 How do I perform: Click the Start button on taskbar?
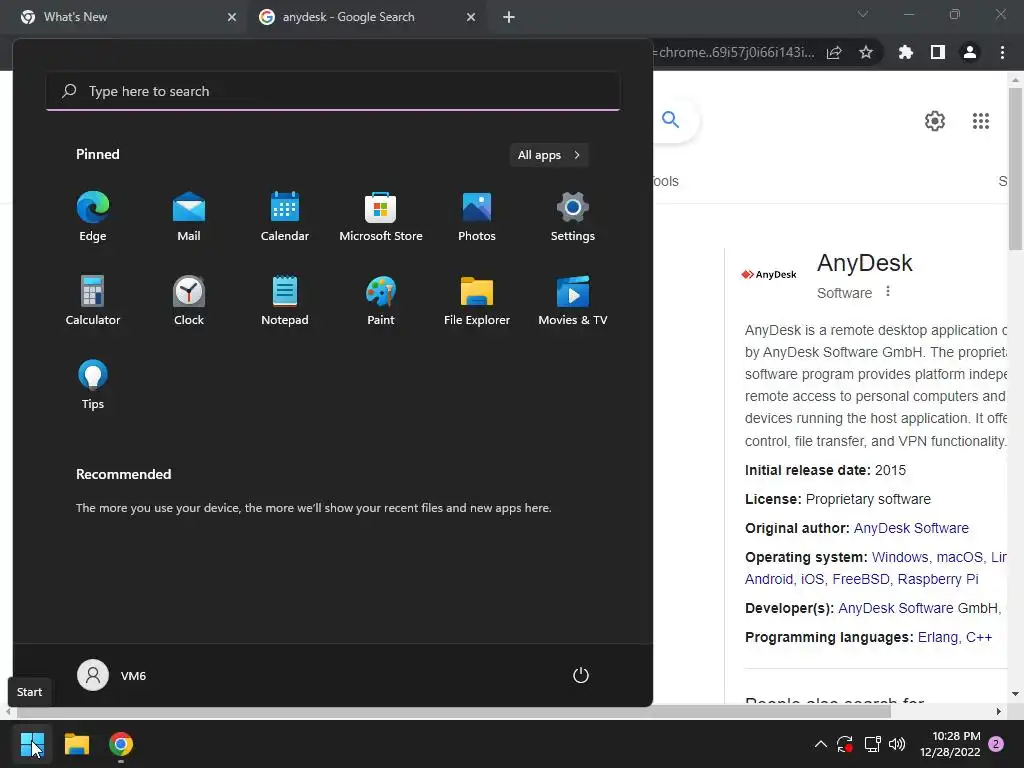[x=32, y=744]
